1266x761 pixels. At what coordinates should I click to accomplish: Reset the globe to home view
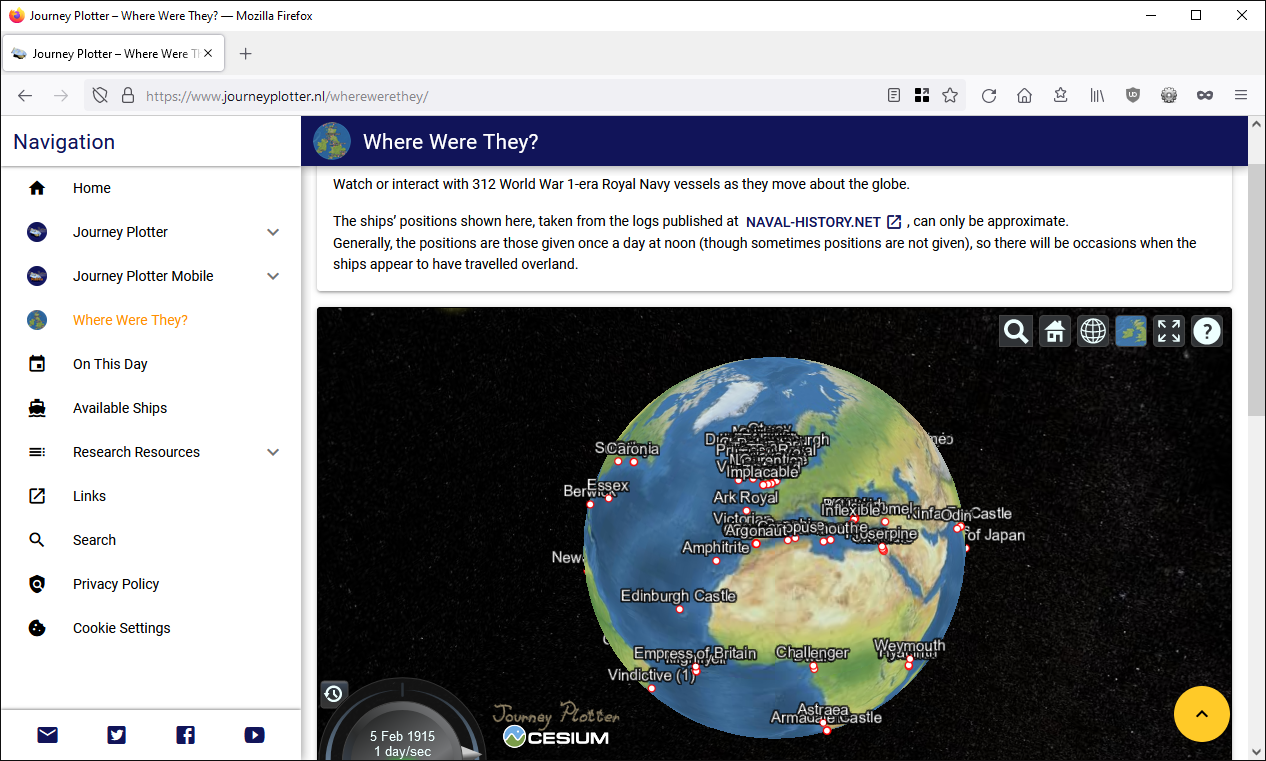[x=1055, y=331]
